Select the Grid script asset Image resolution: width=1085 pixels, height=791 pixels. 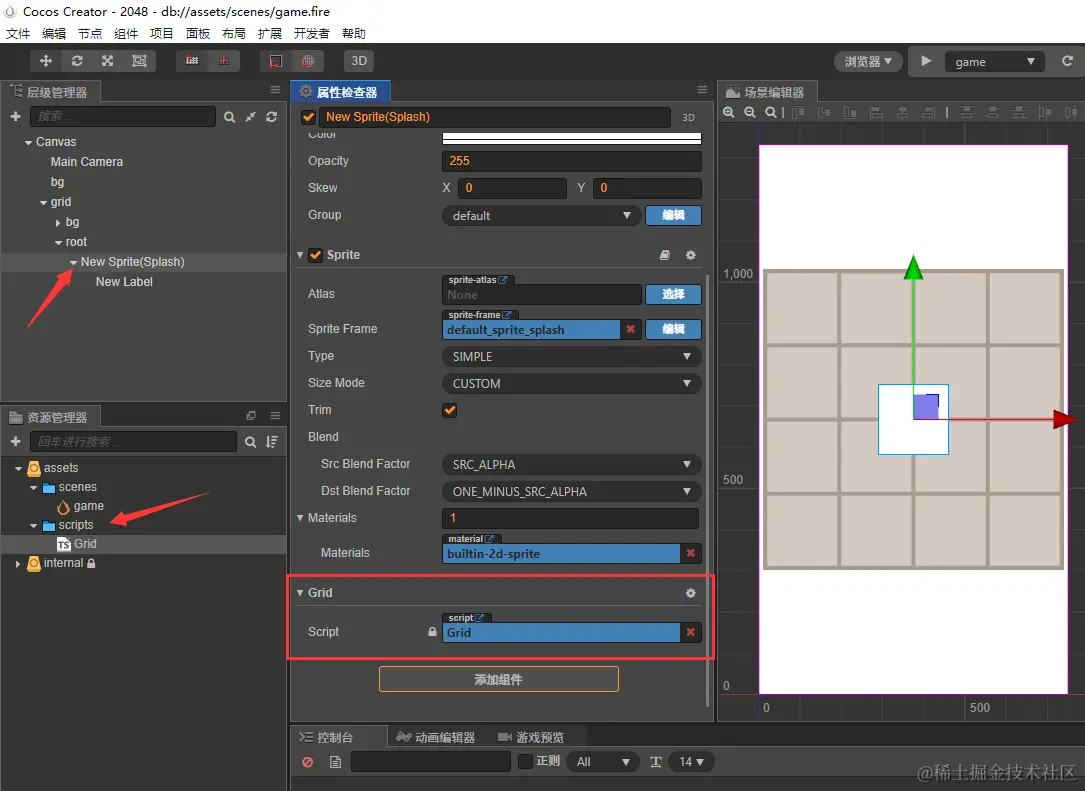click(x=85, y=544)
